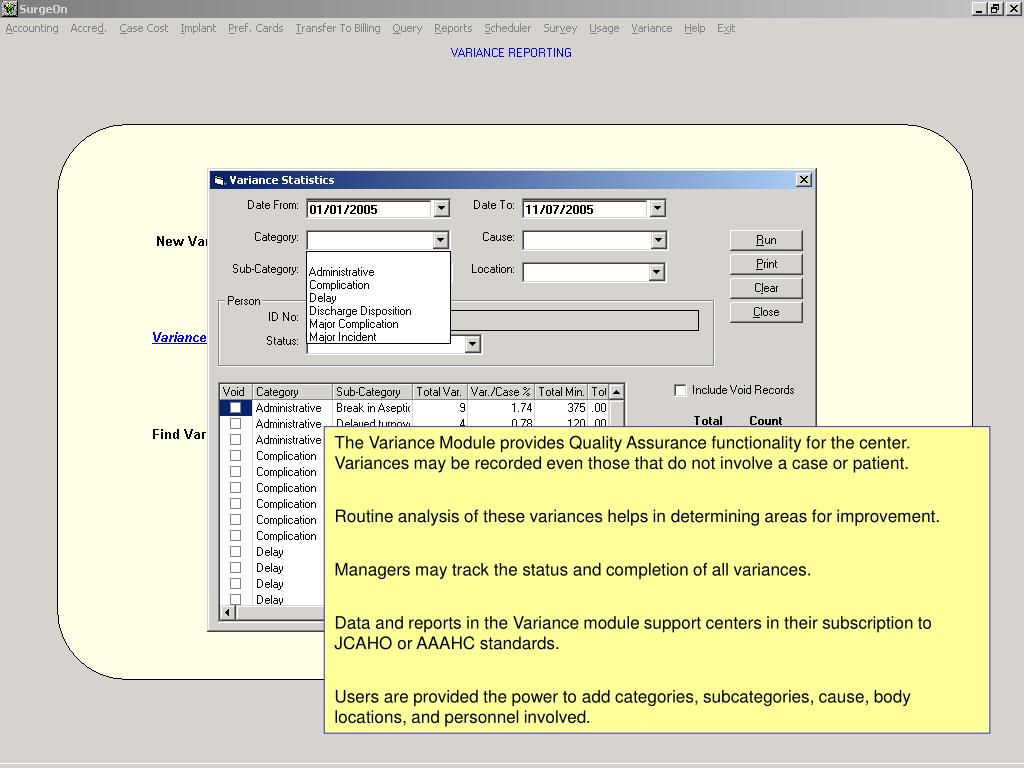This screenshot has height=768, width=1024.
Task: Click the Print button
Action: tap(766, 264)
